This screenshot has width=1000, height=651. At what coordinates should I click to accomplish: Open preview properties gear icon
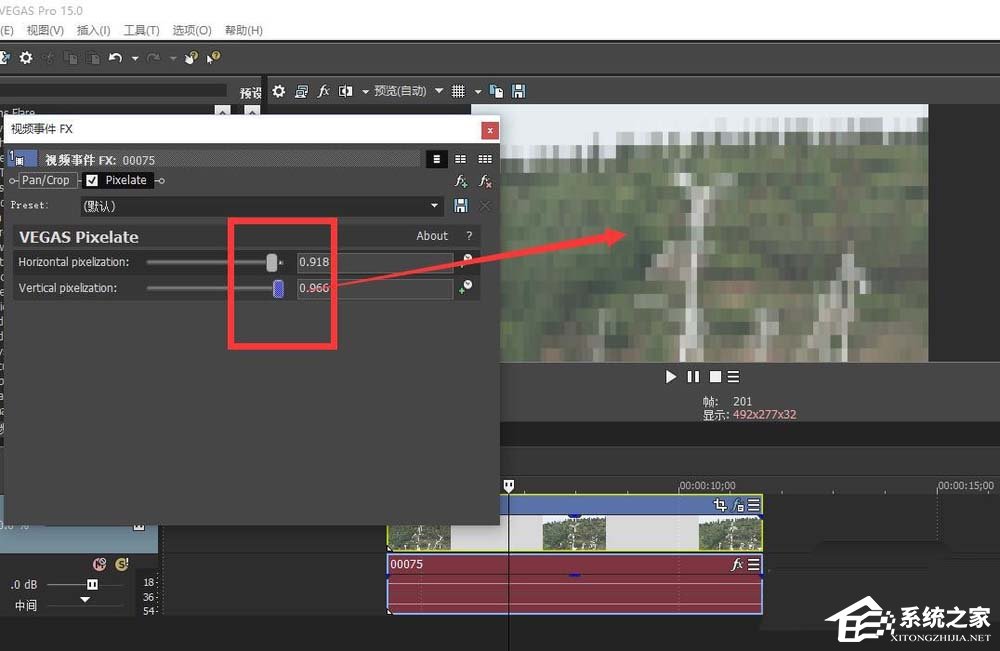tap(279, 91)
